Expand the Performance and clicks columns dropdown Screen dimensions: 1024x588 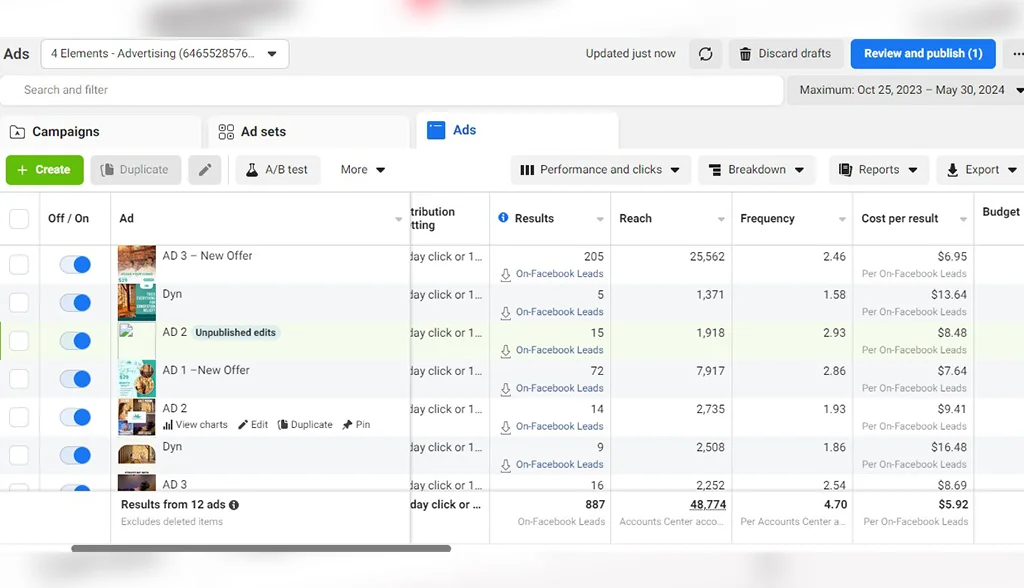pos(600,170)
